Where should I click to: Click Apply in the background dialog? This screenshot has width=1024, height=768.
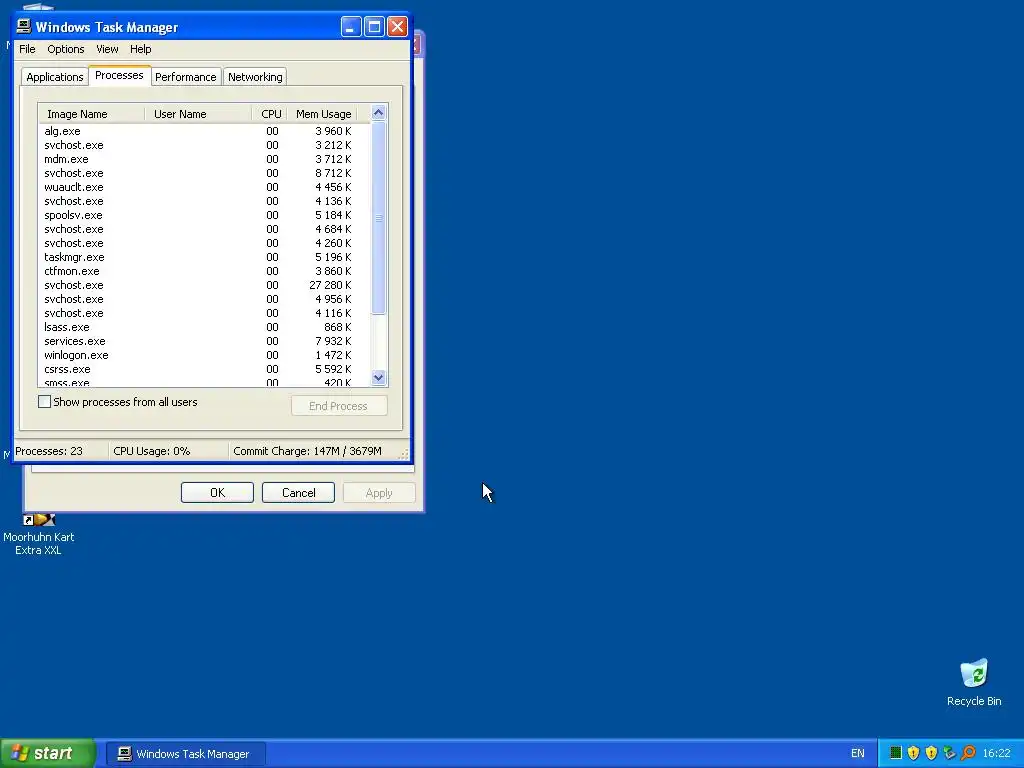pyautogui.click(x=379, y=492)
